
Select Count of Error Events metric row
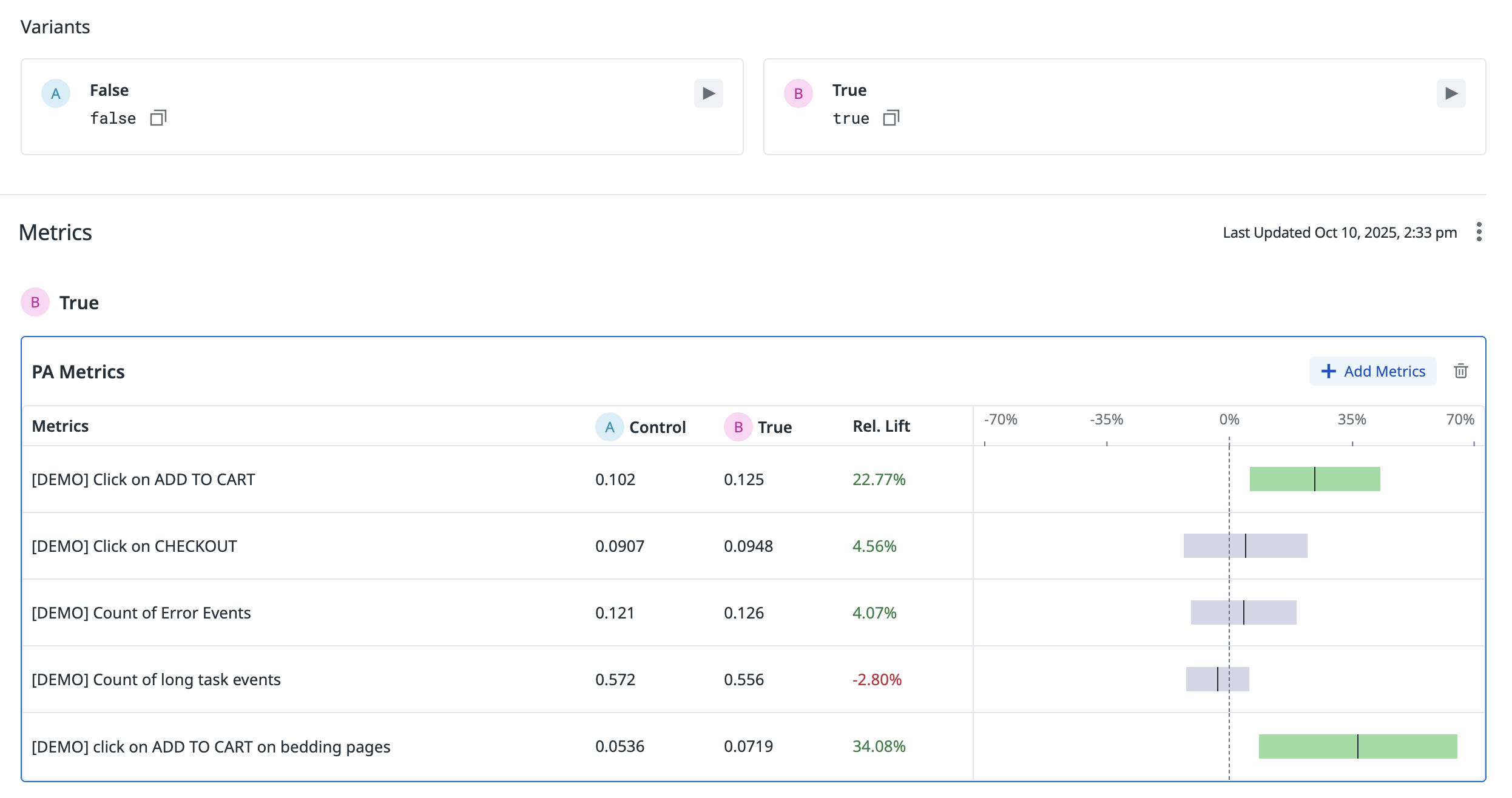[141, 613]
